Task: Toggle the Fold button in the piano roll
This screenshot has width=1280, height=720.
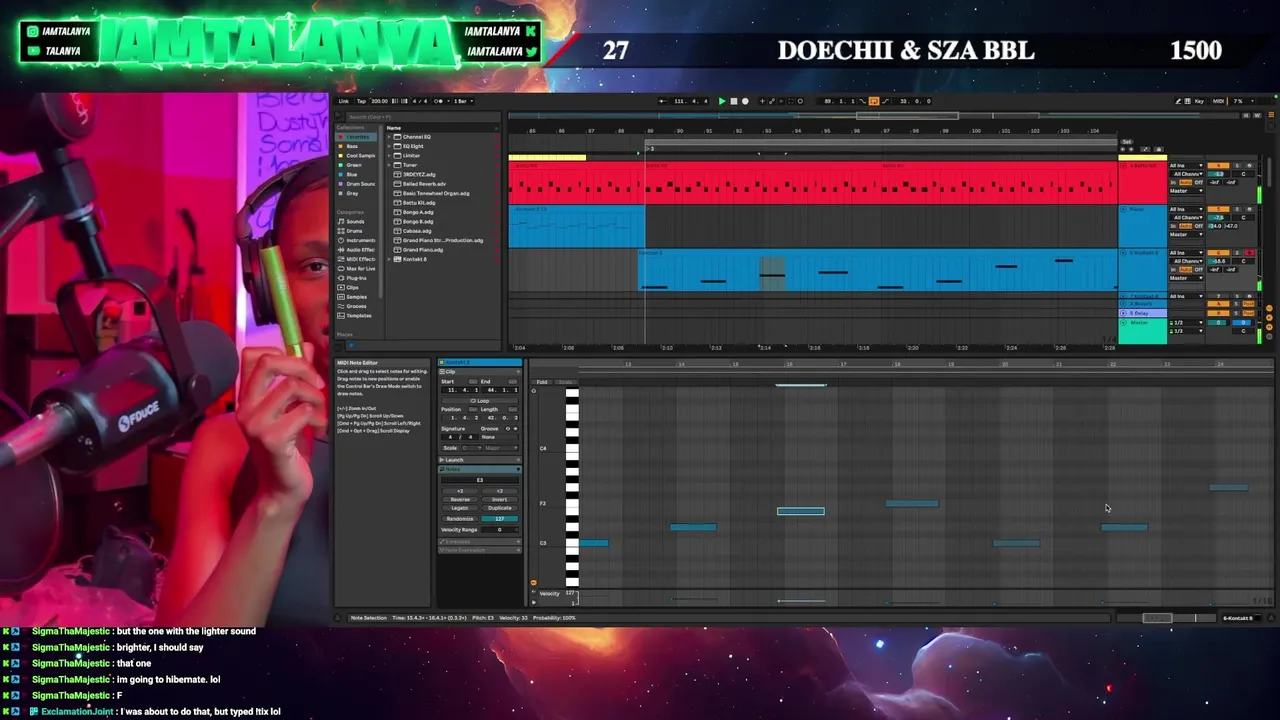Action: [x=542, y=382]
